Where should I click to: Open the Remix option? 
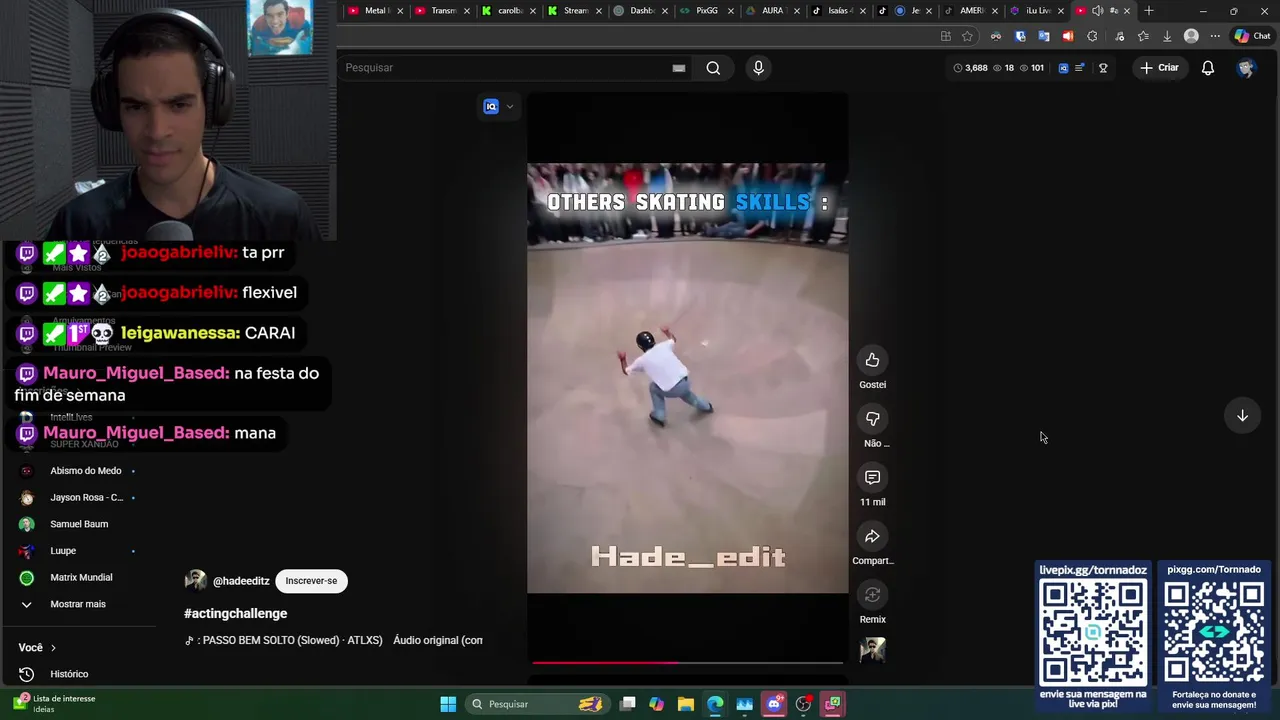(x=872, y=596)
